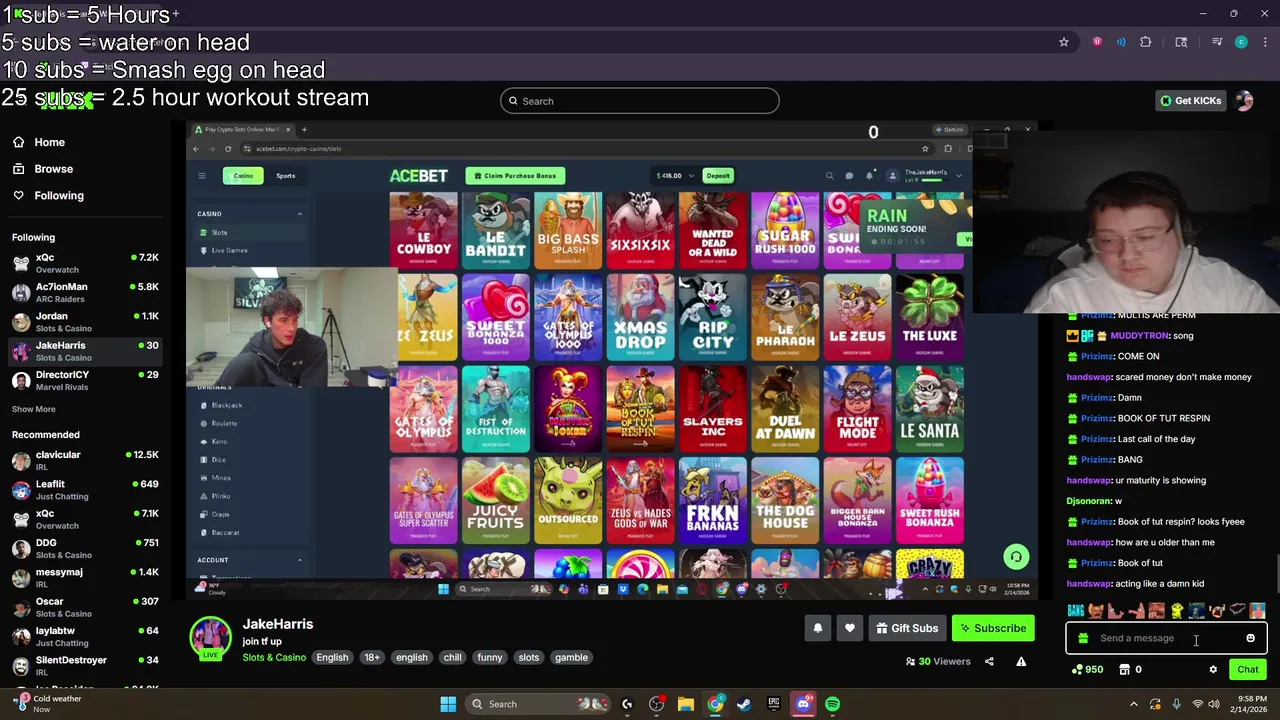The height and width of the screenshot is (720, 1280).
Task: Click the BANG emote in chat
Action: tap(1076, 610)
